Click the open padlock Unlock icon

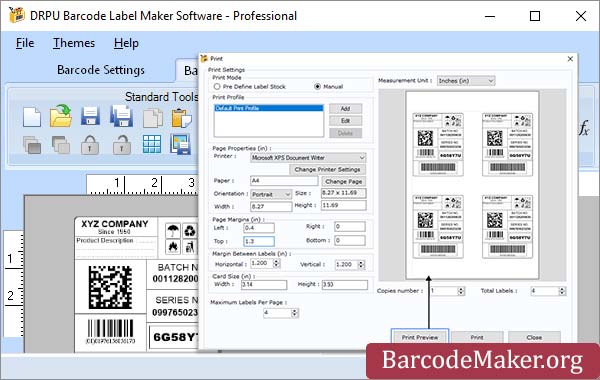(x=121, y=145)
